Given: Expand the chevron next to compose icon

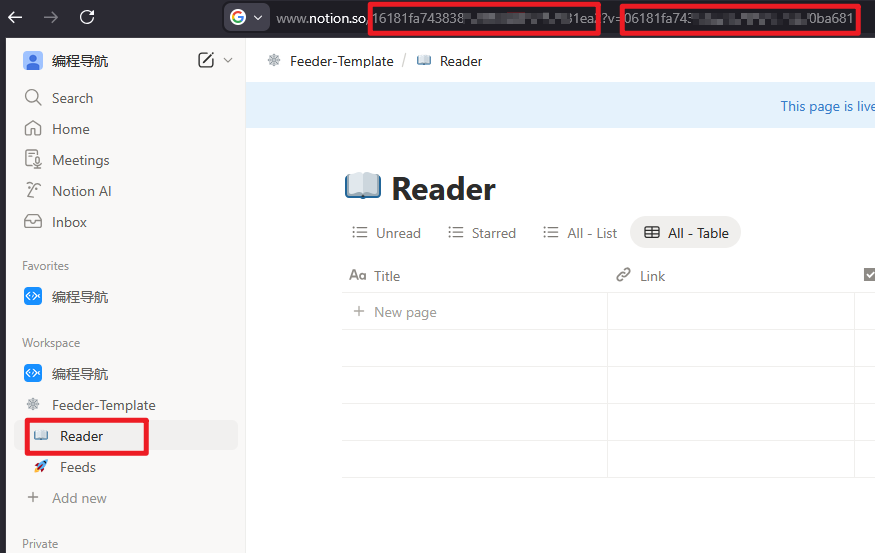Looking at the screenshot, I should tap(228, 60).
